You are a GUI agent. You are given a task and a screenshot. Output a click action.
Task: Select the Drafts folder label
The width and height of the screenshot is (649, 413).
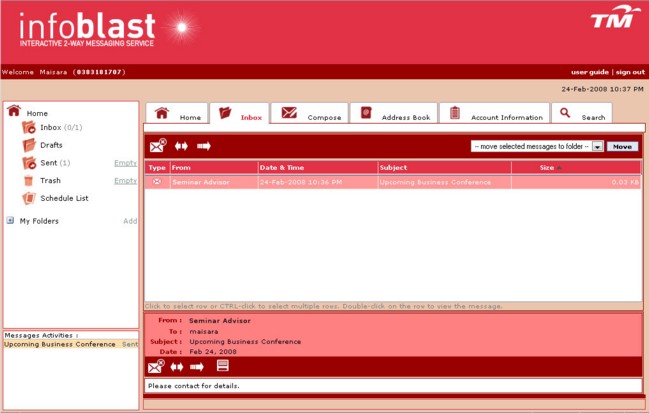pyautogui.click(x=51, y=145)
